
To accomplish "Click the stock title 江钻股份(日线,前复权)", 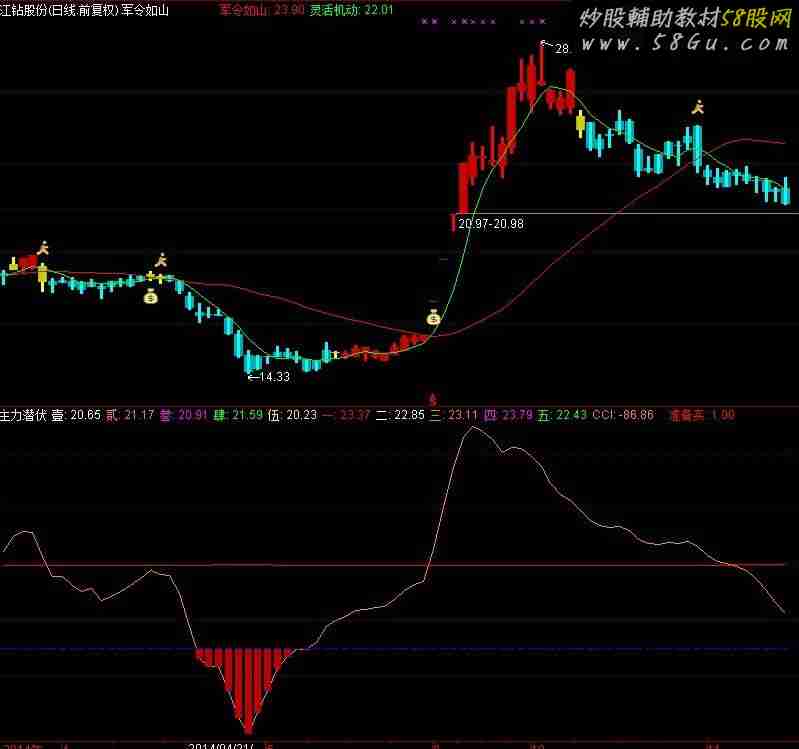I will coord(59,9).
